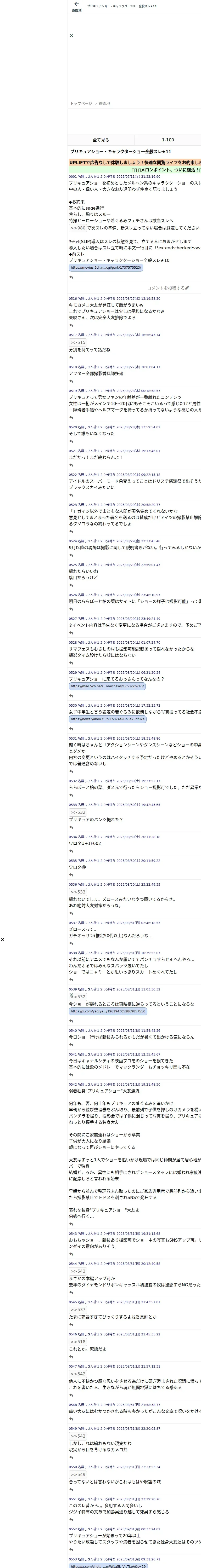
Task: Follow the >>537 anchor in post 0545
Action: (77, 1309)
